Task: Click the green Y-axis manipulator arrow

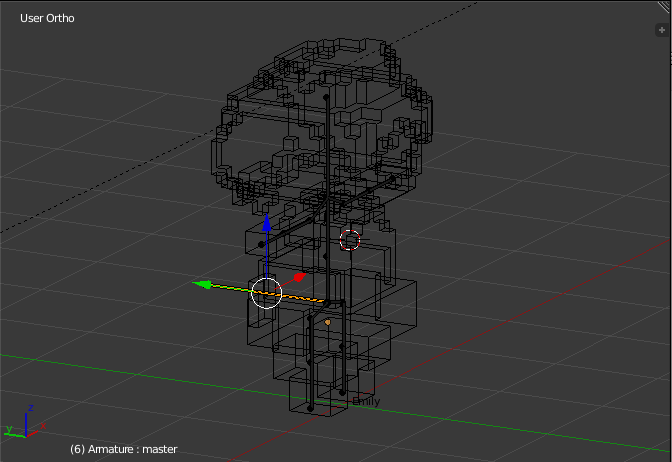Action: pyautogui.click(x=203, y=284)
